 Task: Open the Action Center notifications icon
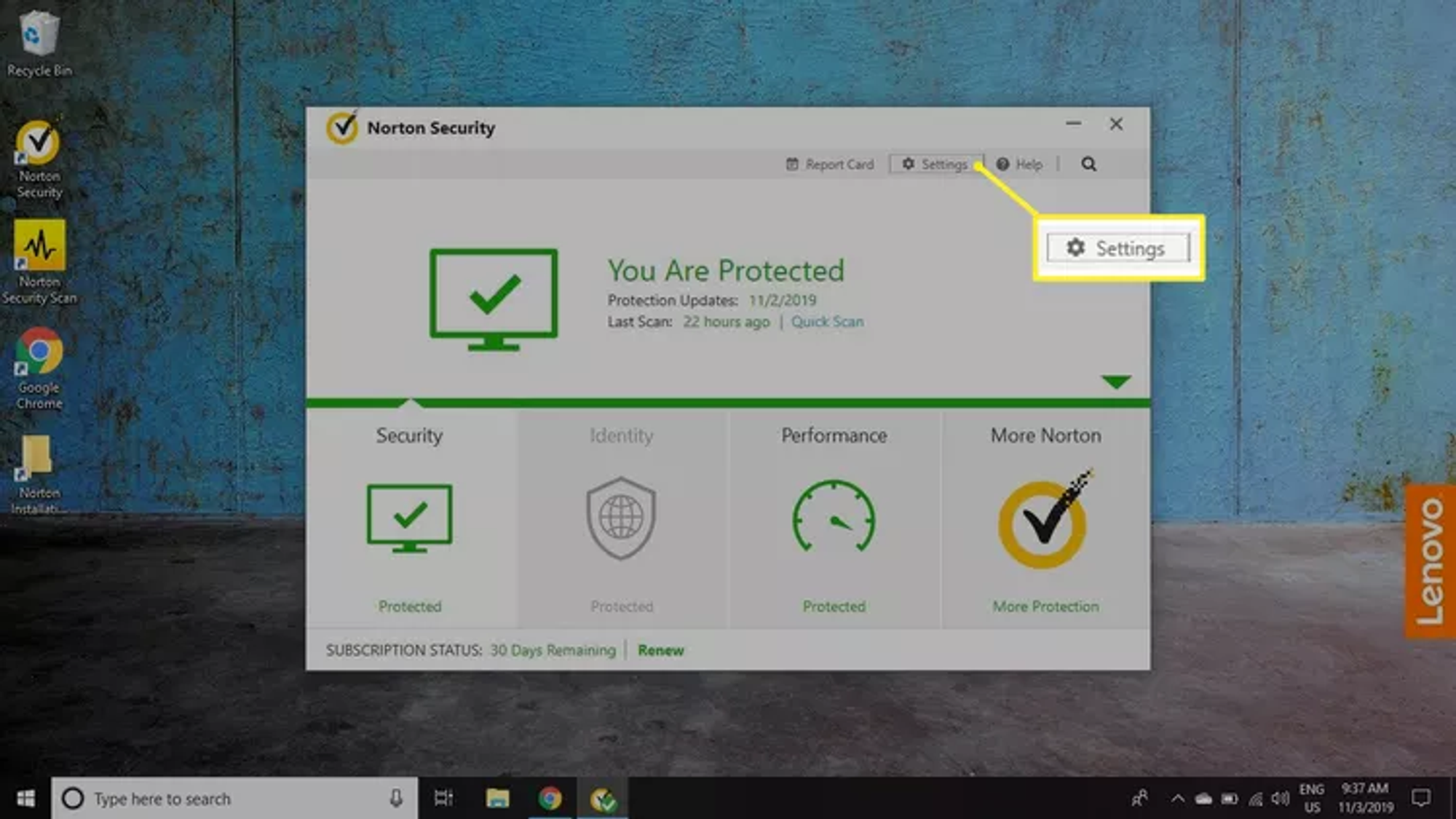(x=1420, y=799)
